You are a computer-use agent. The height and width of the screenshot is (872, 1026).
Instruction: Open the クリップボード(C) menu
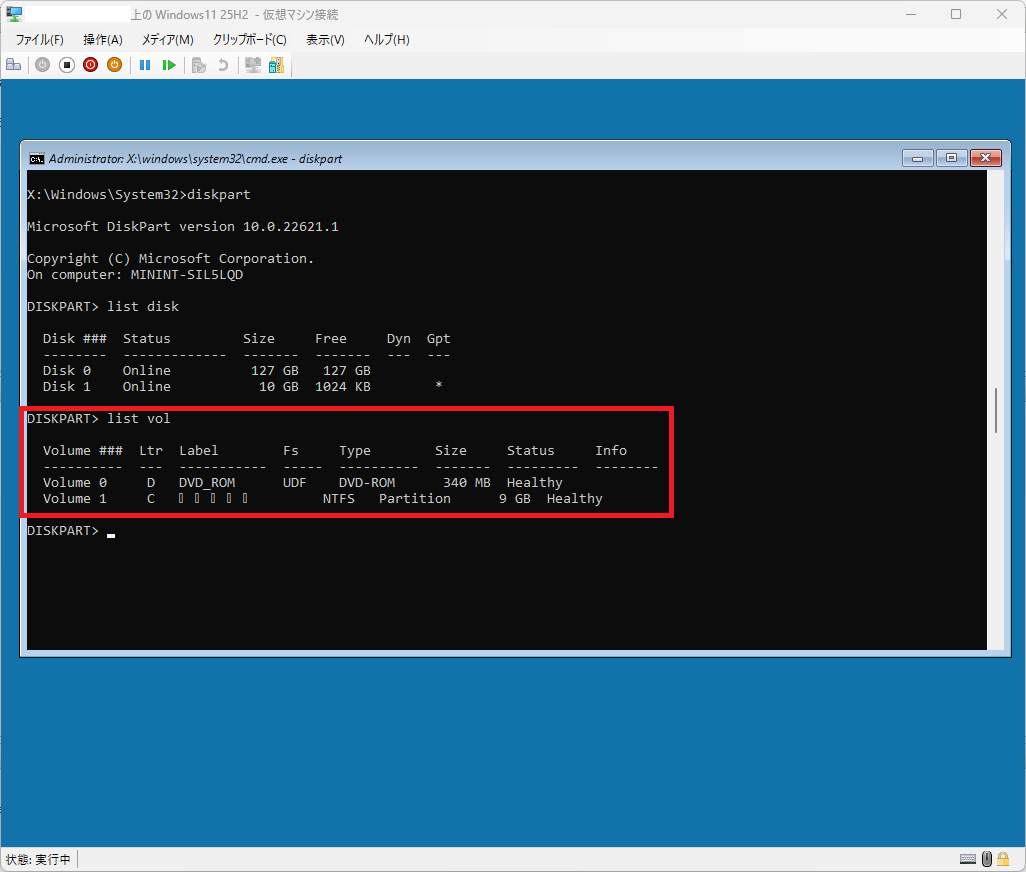tap(249, 39)
